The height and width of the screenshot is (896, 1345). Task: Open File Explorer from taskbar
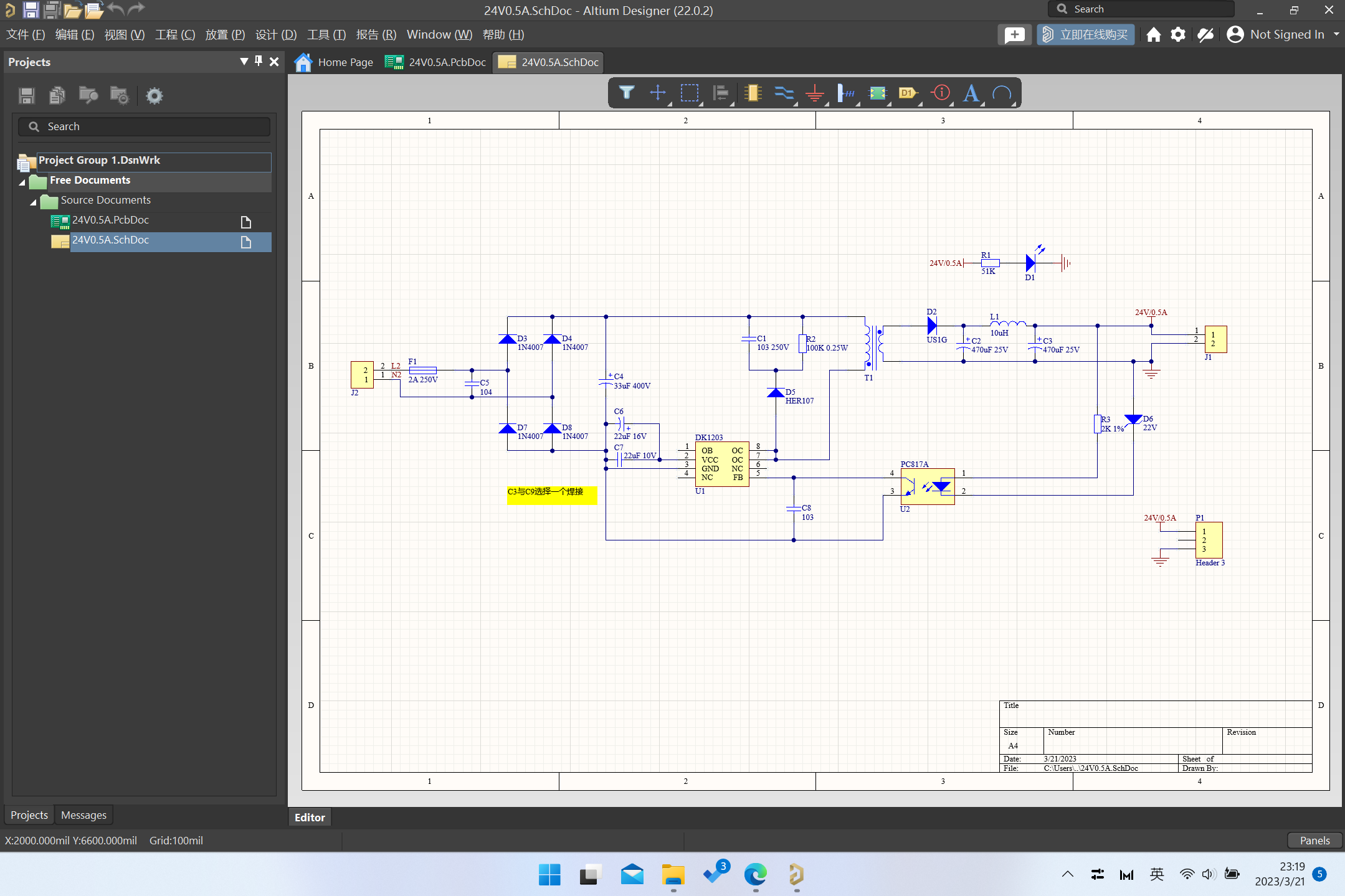point(673,875)
